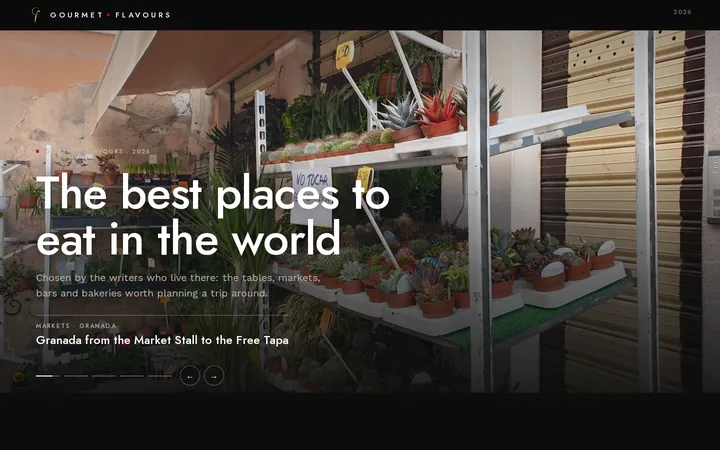Image resolution: width=720 pixels, height=450 pixels.
Task: Click the 'MARKETS · GRANADA' category label
Action: point(76,326)
